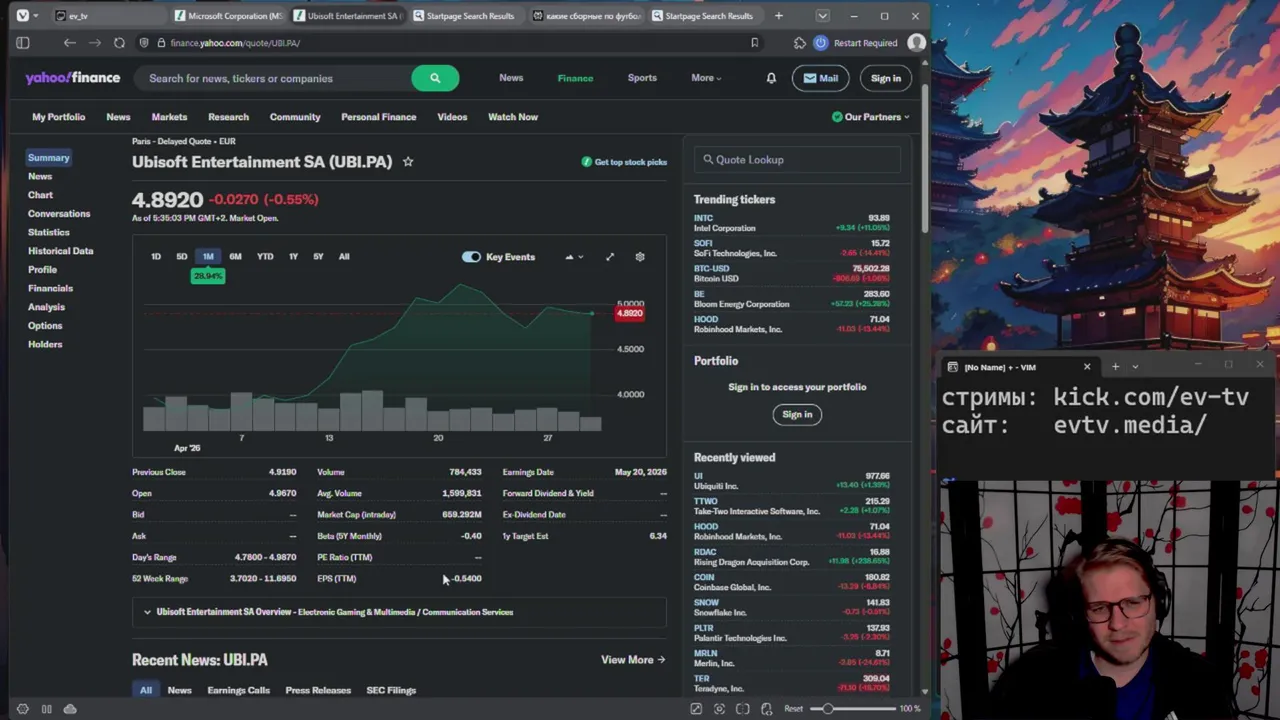Open notifications bell icon
Screen dimensions: 1280x720
tap(771, 78)
